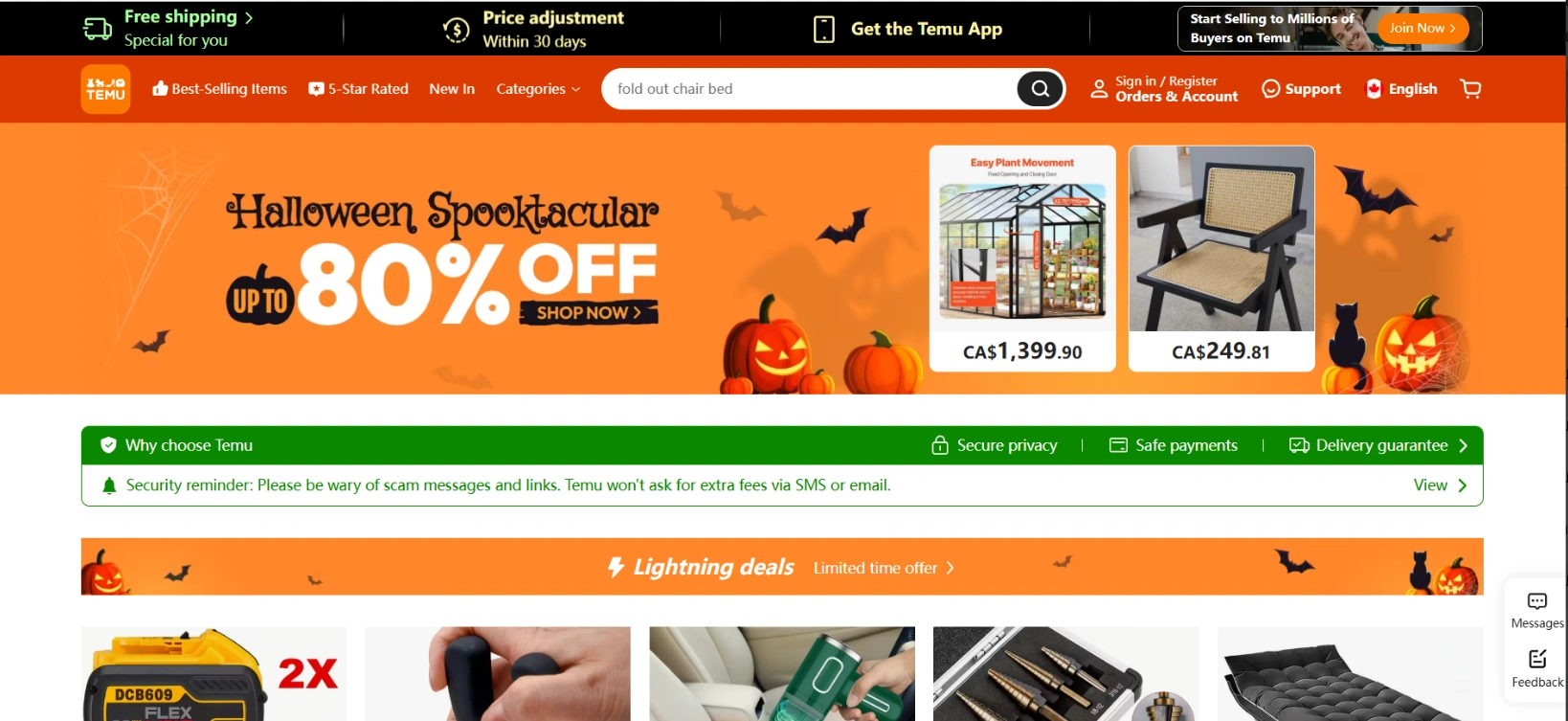Viewport: 1568px width, 721px height.
Task: Click the Join Now button
Action: pyautogui.click(x=1422, y=28)
